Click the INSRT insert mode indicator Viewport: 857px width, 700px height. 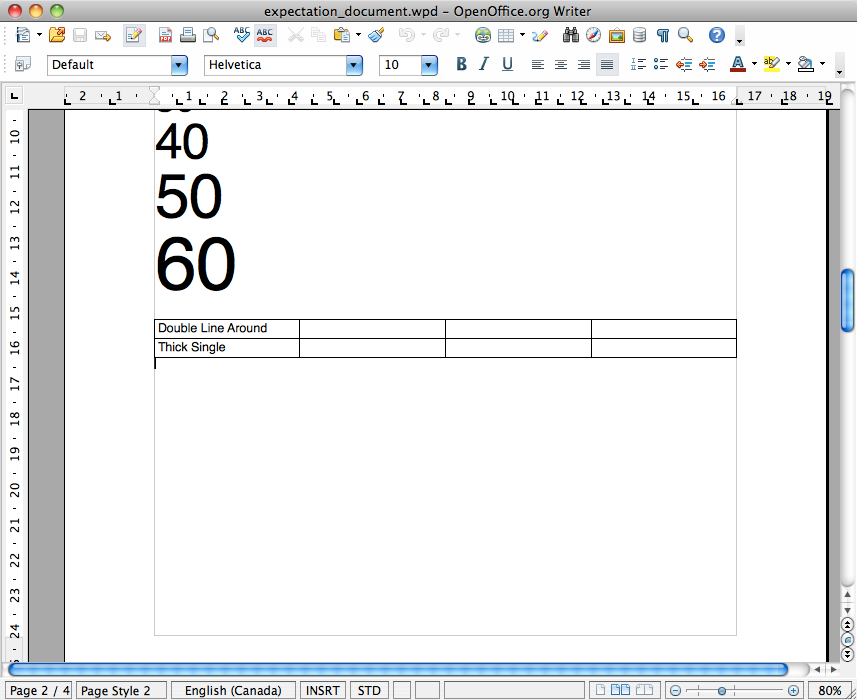(322, 690)
